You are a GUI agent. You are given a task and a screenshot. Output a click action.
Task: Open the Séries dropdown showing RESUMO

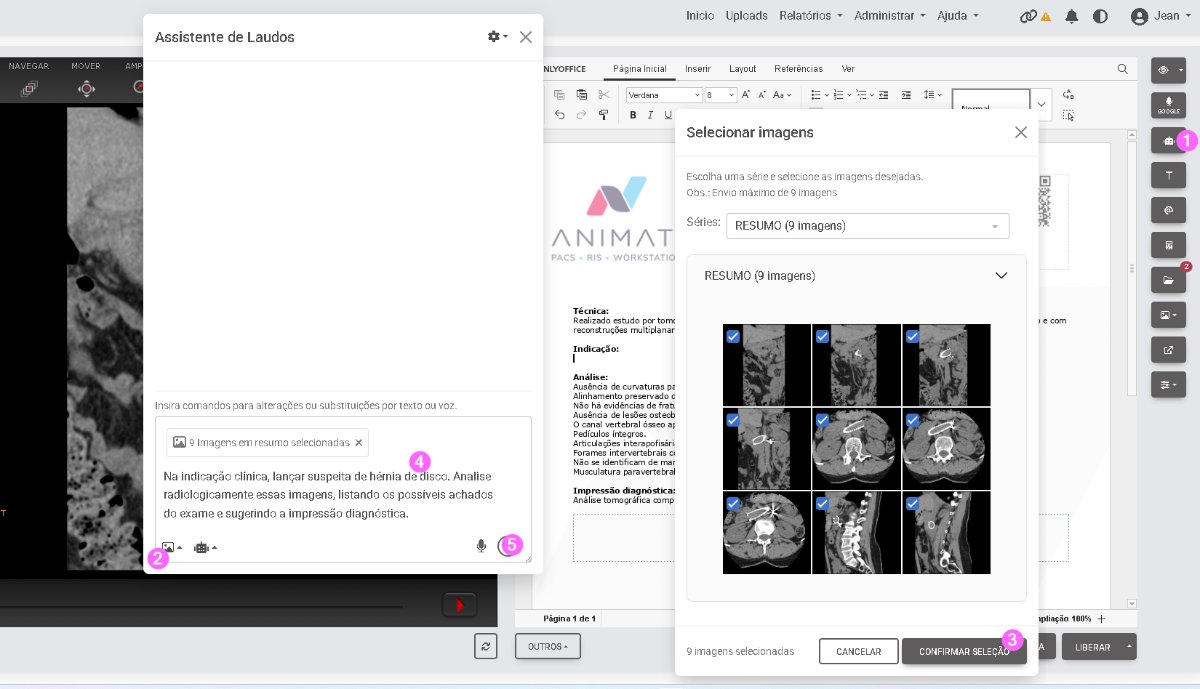(x=867, y=226)
